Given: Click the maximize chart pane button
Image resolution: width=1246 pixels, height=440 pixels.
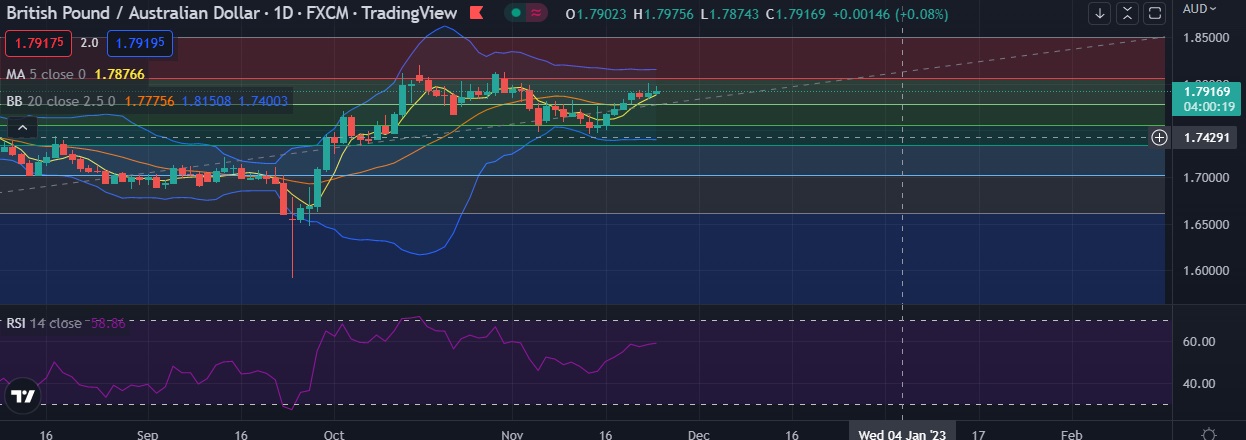Looking at the screenshot, I should pos(1154,13).
